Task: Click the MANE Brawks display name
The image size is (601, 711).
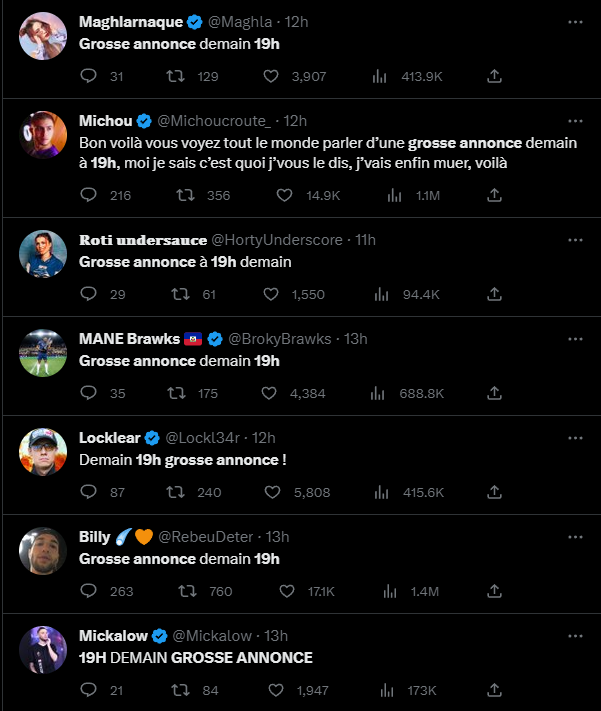Action: (130, 339)
